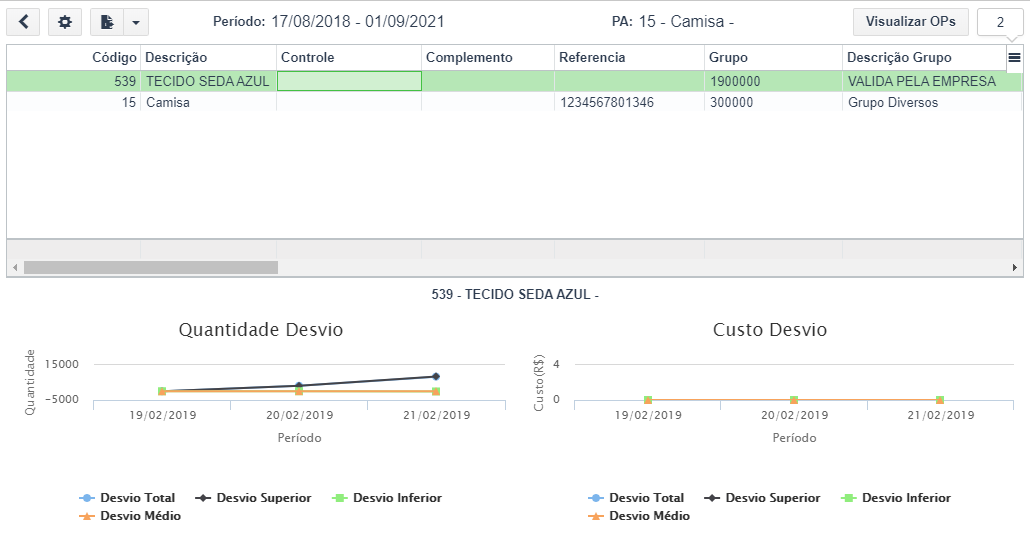Click the 21/02/2019 point in Custo Desvio
Screen dimensions: 1030x550
point(940,400)
